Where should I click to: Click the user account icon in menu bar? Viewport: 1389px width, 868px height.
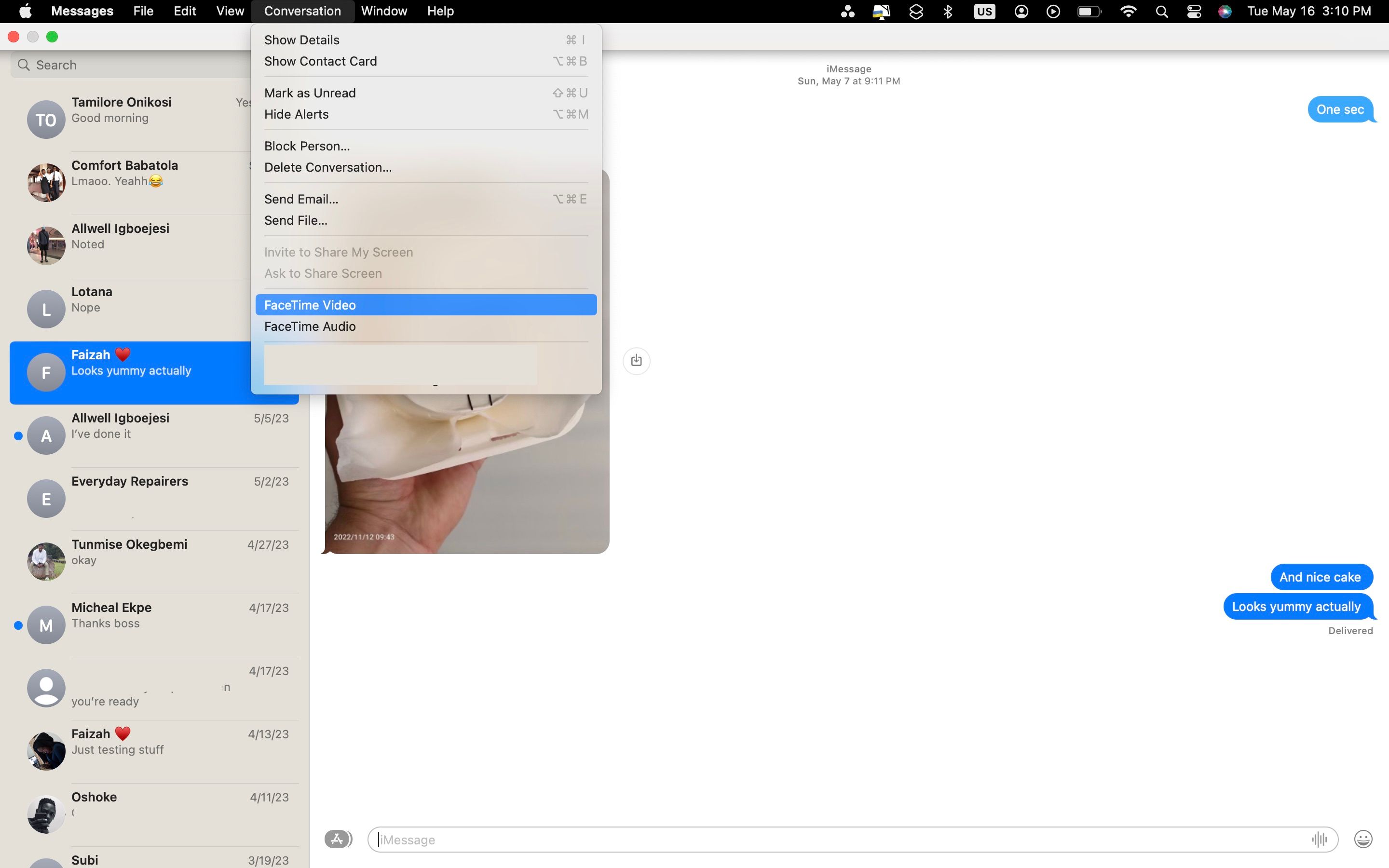tap(1021, 11)
